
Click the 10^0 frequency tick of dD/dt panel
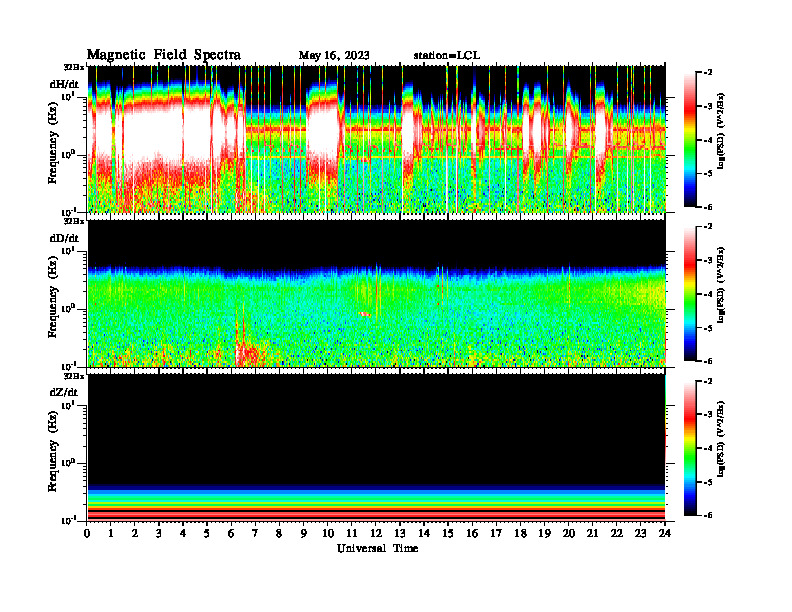[x=68, y=308]
